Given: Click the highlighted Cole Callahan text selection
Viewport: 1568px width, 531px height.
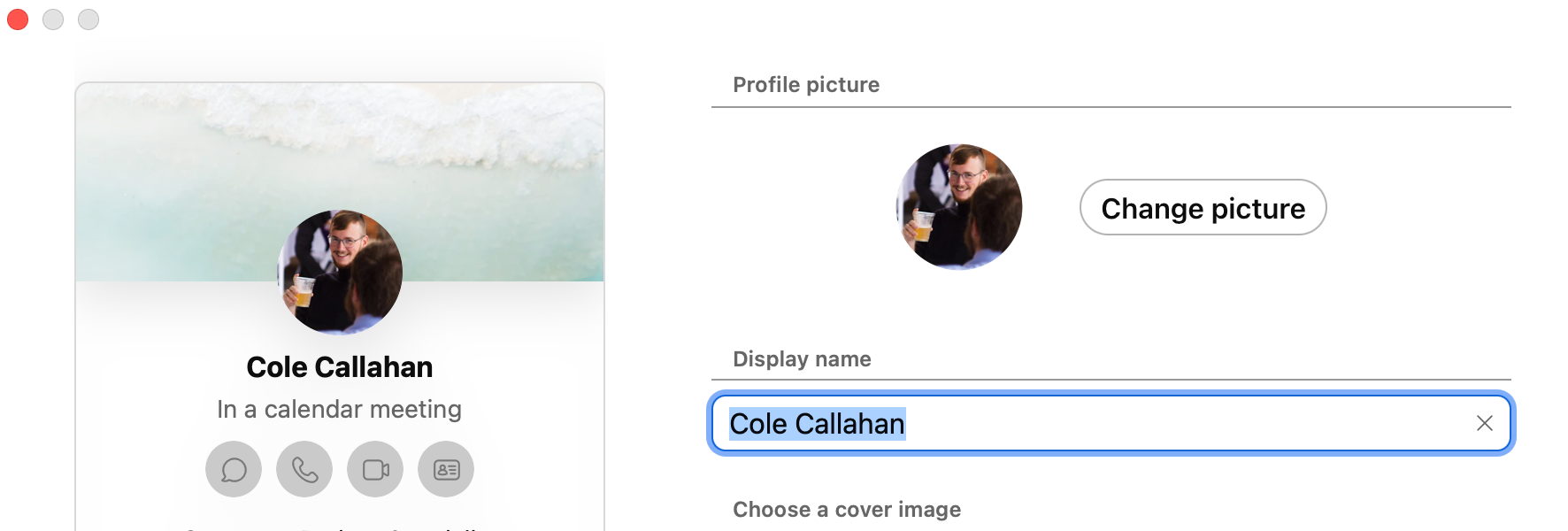Looking at the screenshot, I should click(817, 424).
